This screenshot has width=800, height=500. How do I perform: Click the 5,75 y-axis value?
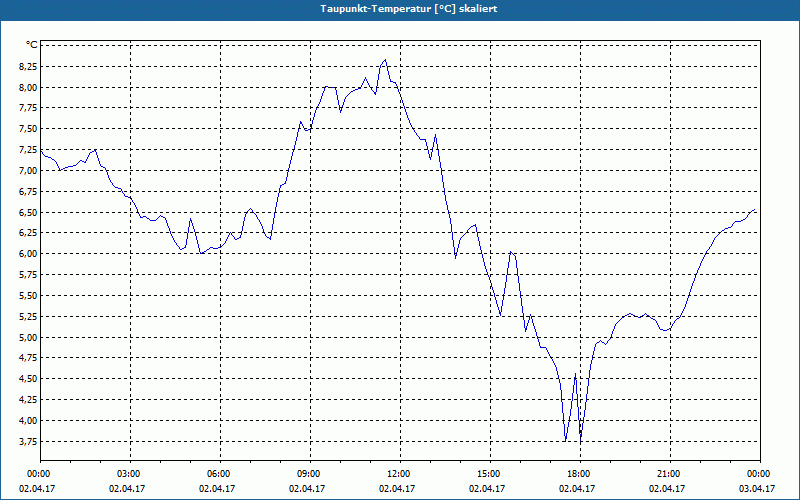tap(28, 274)
